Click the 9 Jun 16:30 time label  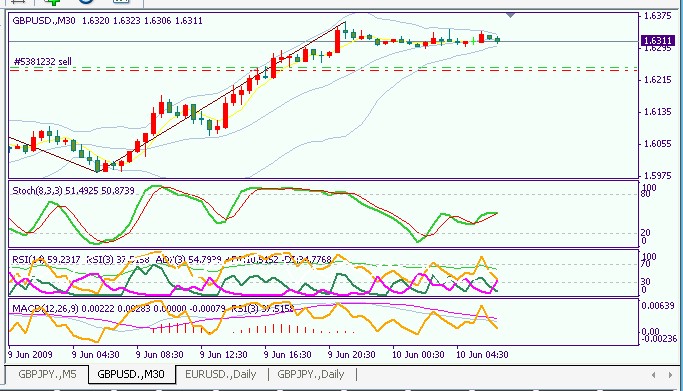pyautogui.click(x=287, y=354)
